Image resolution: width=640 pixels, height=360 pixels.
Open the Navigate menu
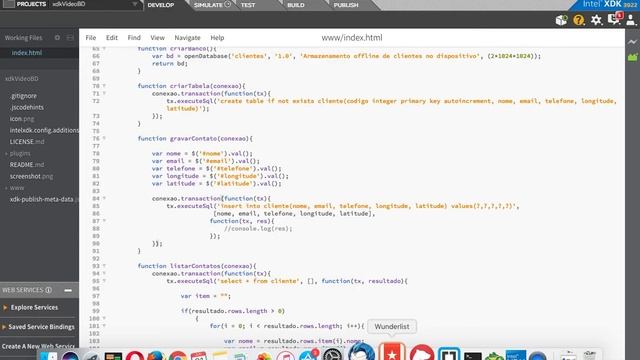point(187,38)
